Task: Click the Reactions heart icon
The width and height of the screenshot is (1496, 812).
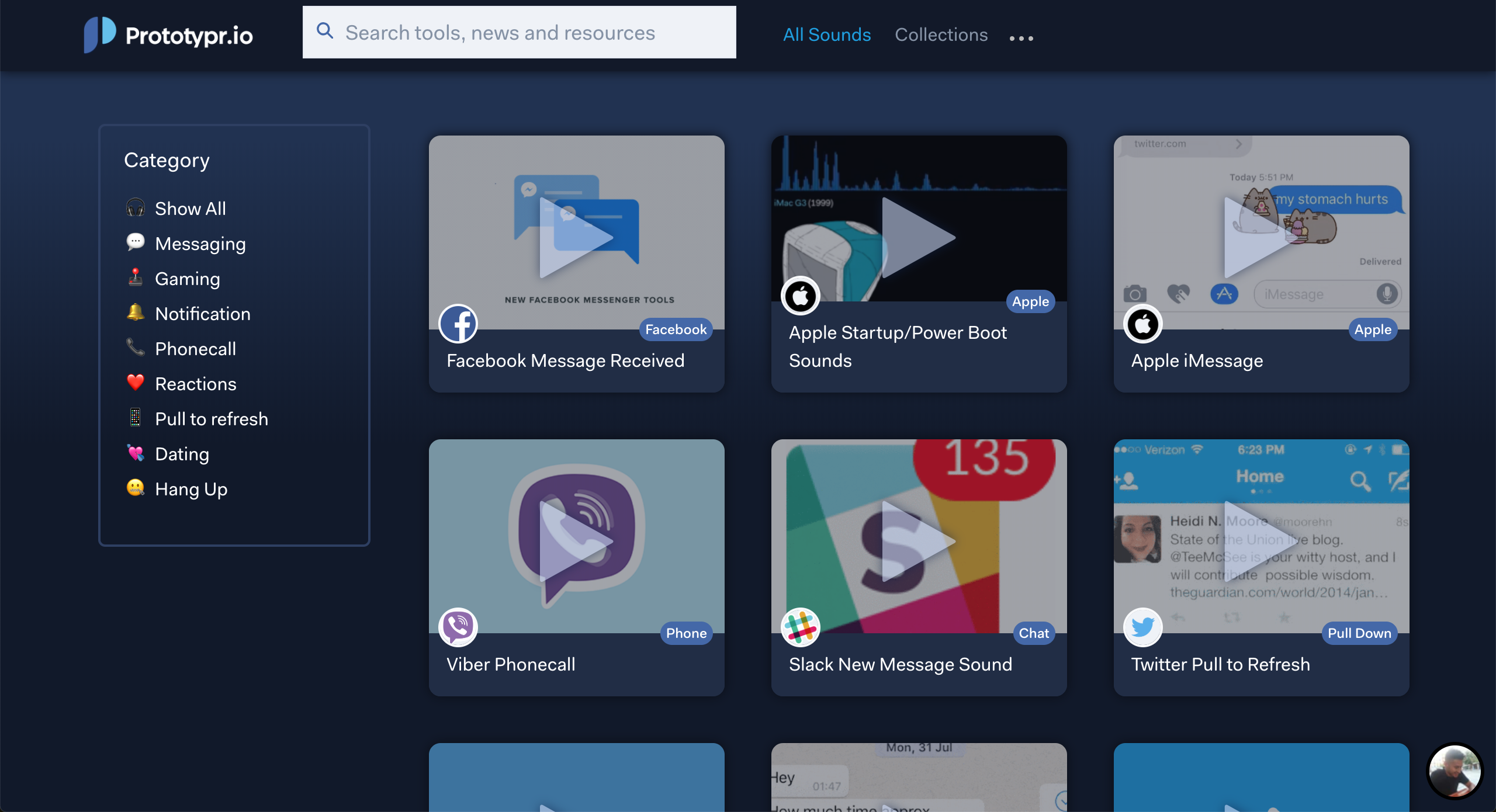Action: [x=136, y=383]
